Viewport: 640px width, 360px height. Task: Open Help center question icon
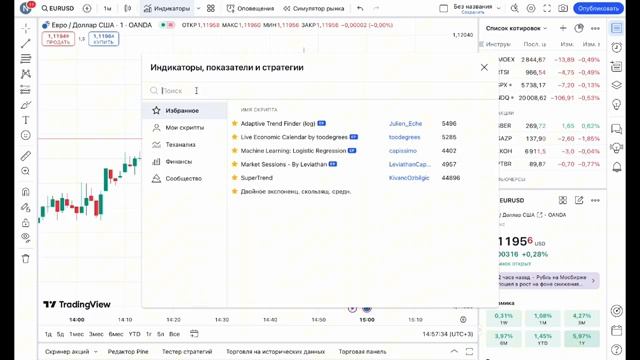pyautogui.click(x=616, y=349)
